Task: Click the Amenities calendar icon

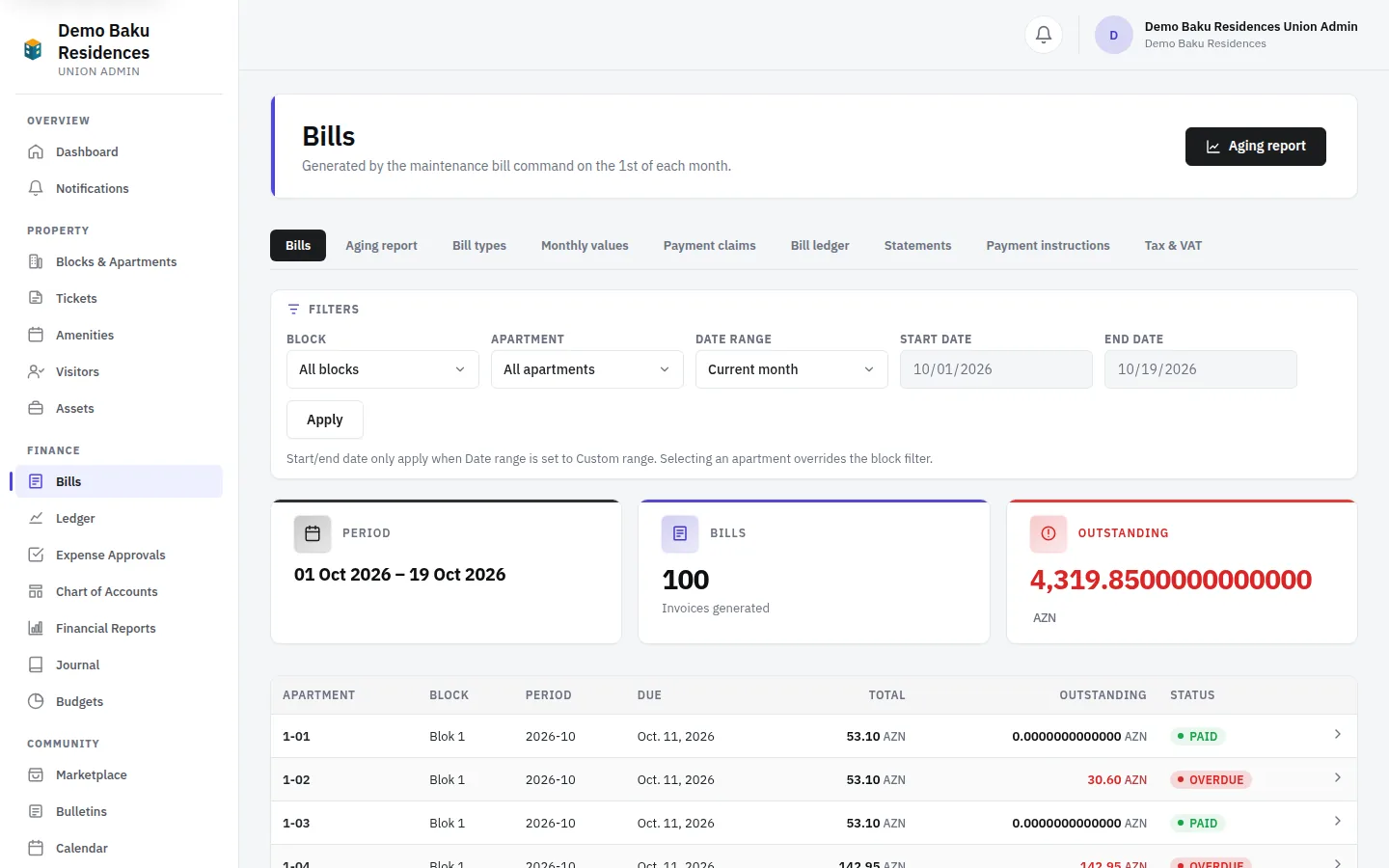Action: point(36,335)
